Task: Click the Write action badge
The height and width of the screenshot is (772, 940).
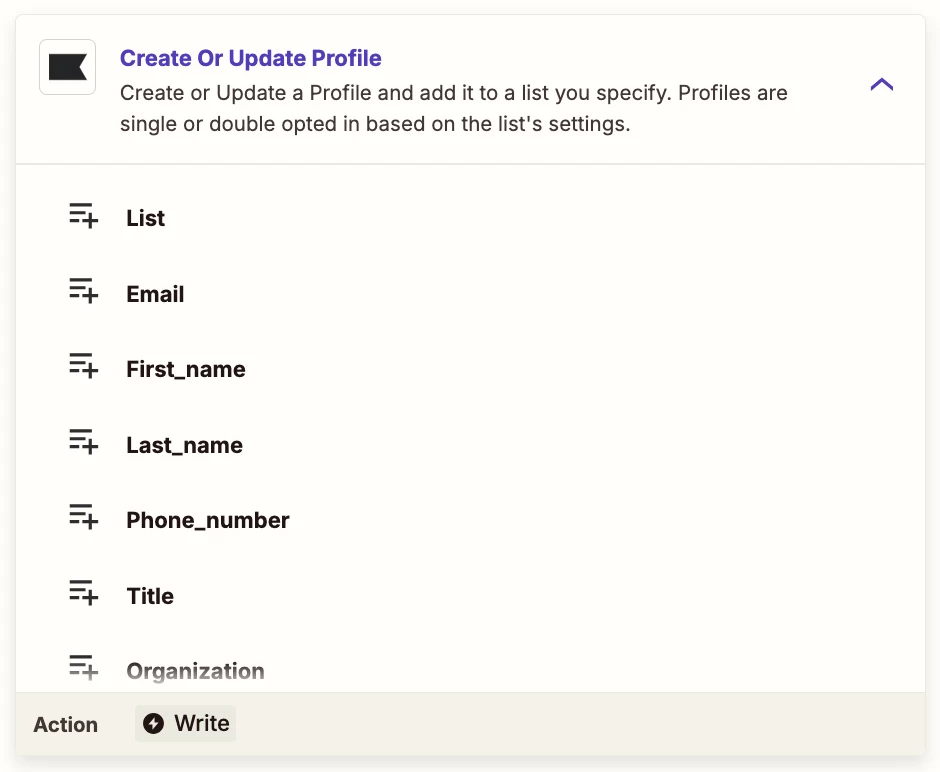Action: pyautogui.click(x=185, y=723)
